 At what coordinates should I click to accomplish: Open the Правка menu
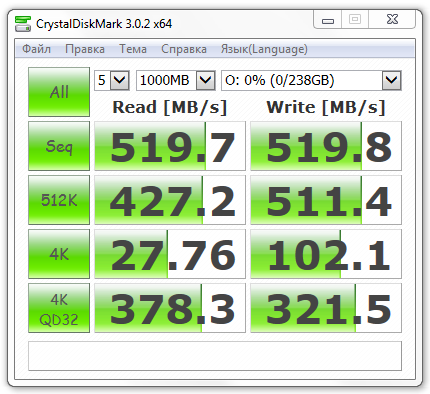(85, 49)
